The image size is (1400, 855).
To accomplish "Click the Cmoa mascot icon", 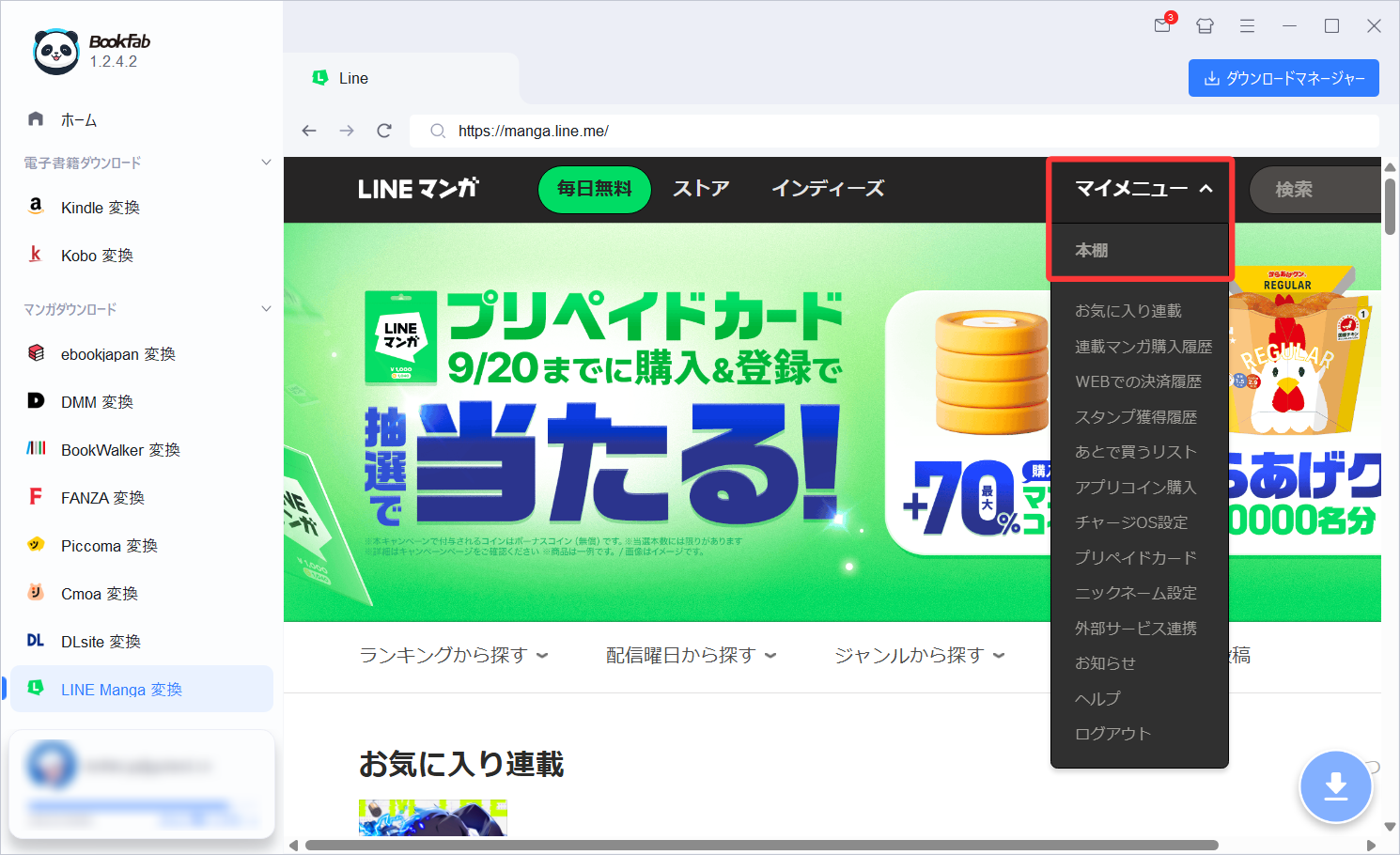I will (x=36, y=592).
